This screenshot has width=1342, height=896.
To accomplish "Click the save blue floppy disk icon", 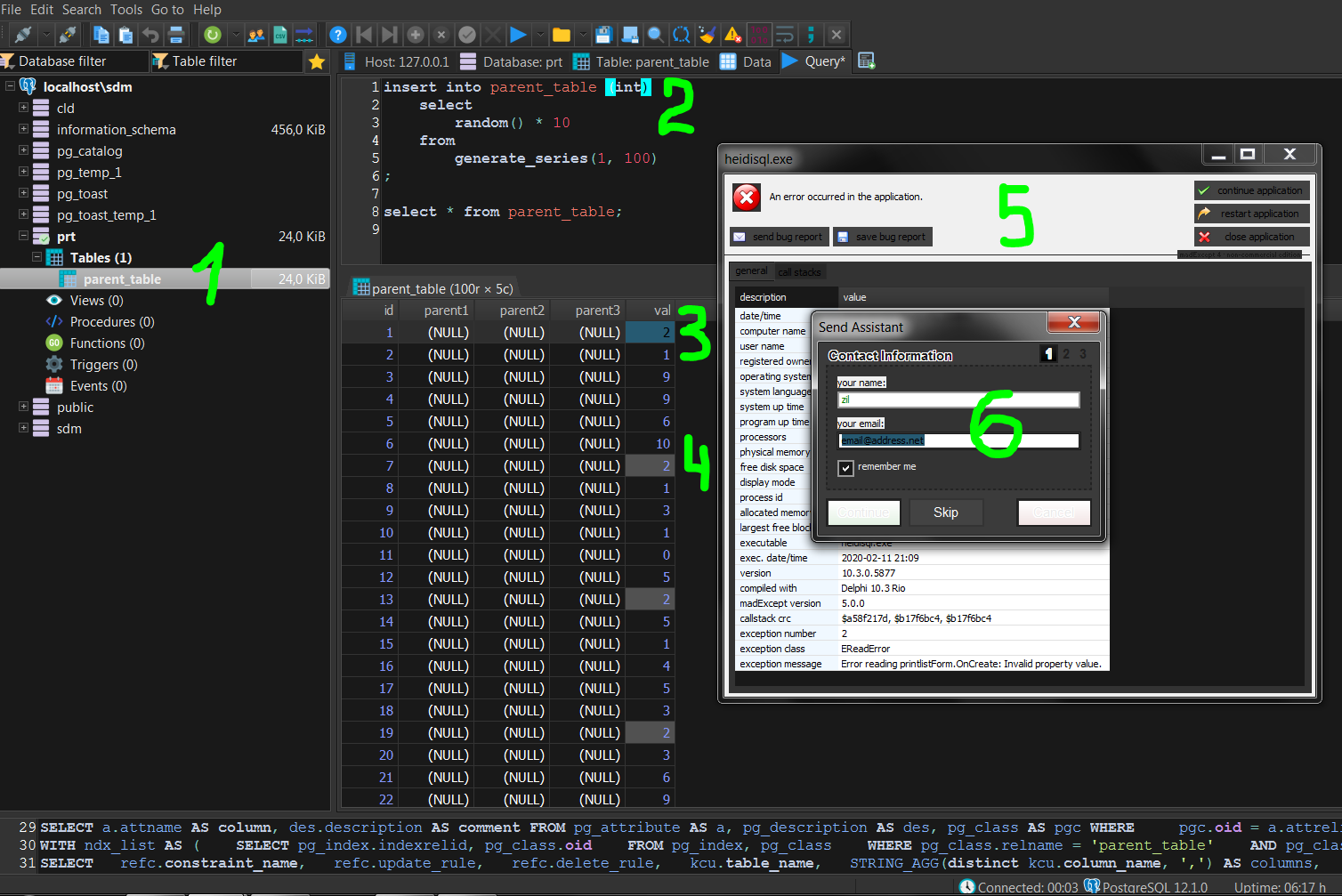I will 602,35.
